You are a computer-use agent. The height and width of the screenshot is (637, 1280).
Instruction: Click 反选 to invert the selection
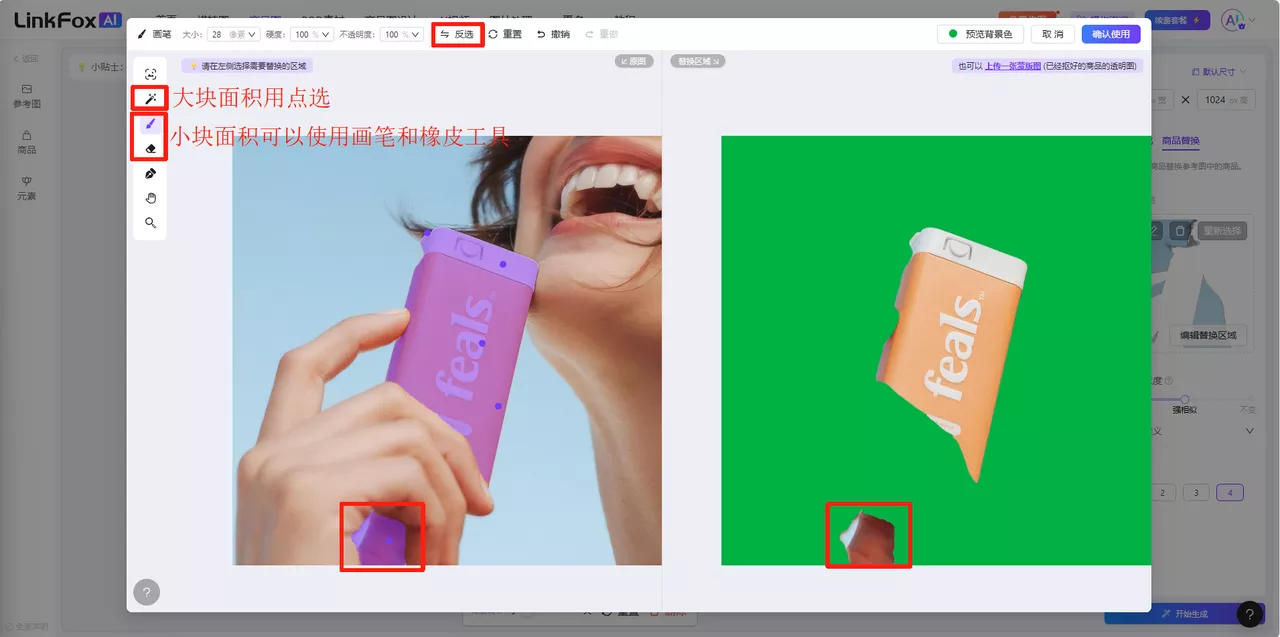click(458, 34)
